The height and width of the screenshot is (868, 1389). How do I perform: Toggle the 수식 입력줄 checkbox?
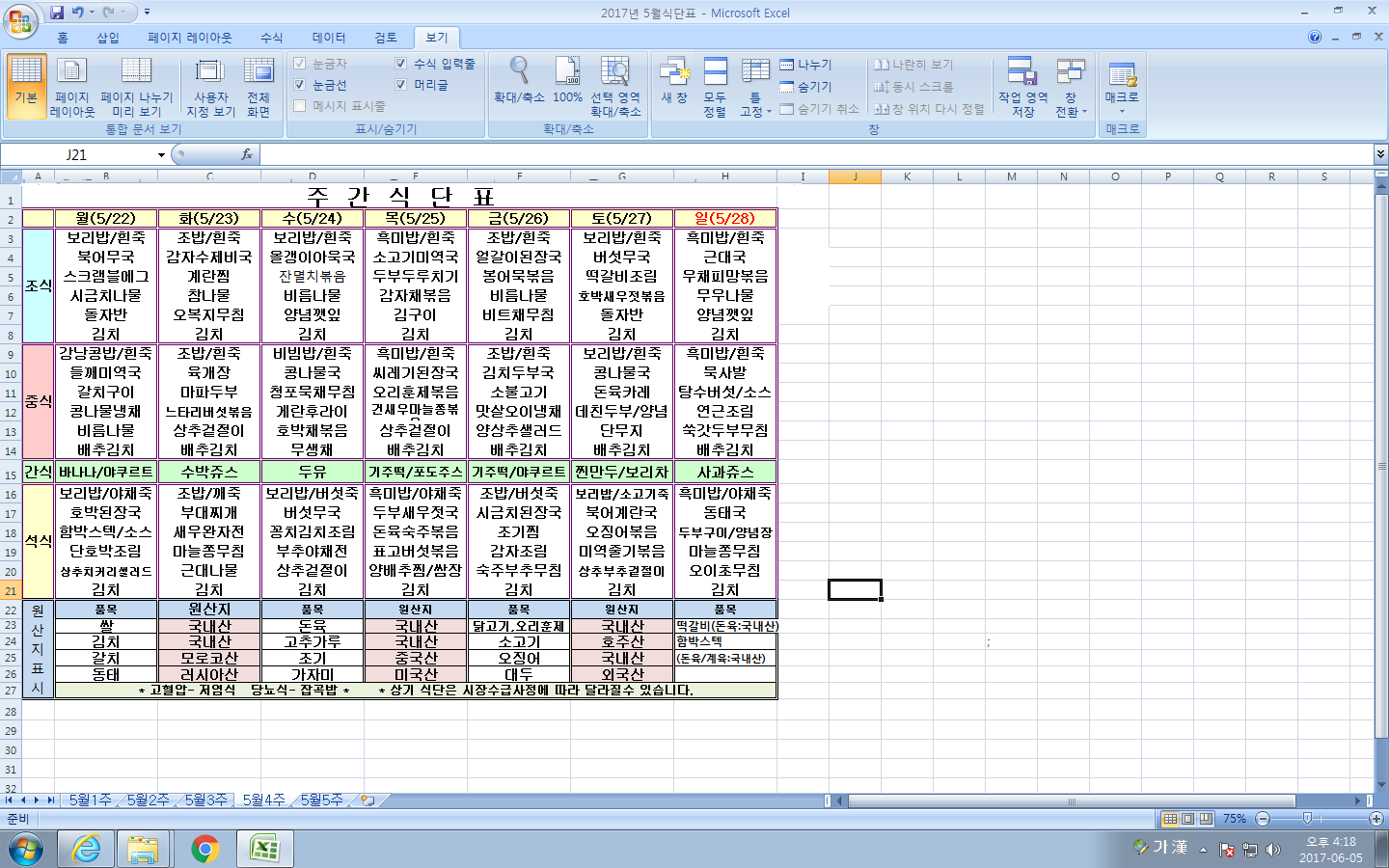pyautogui.click(x=401, y=64)
